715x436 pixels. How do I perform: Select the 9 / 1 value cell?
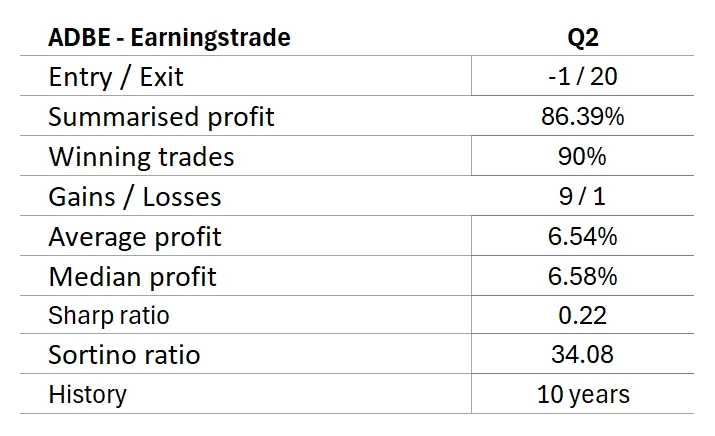coord(582,197)
